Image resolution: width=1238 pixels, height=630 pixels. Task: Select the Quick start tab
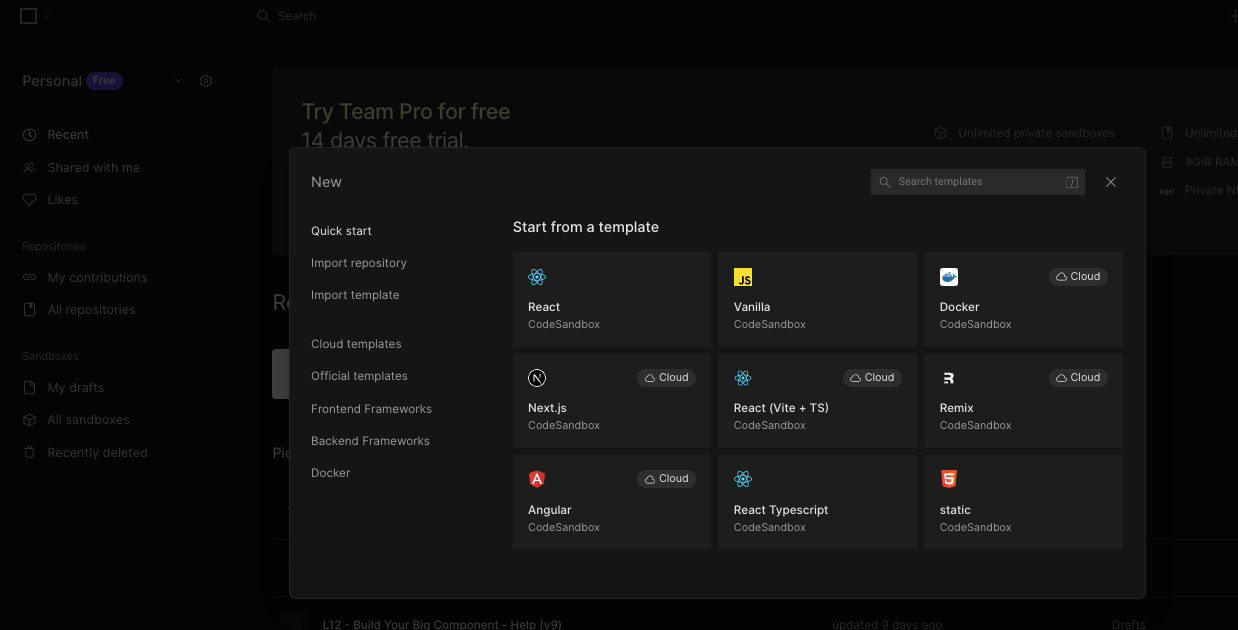[x=341, y=231]
